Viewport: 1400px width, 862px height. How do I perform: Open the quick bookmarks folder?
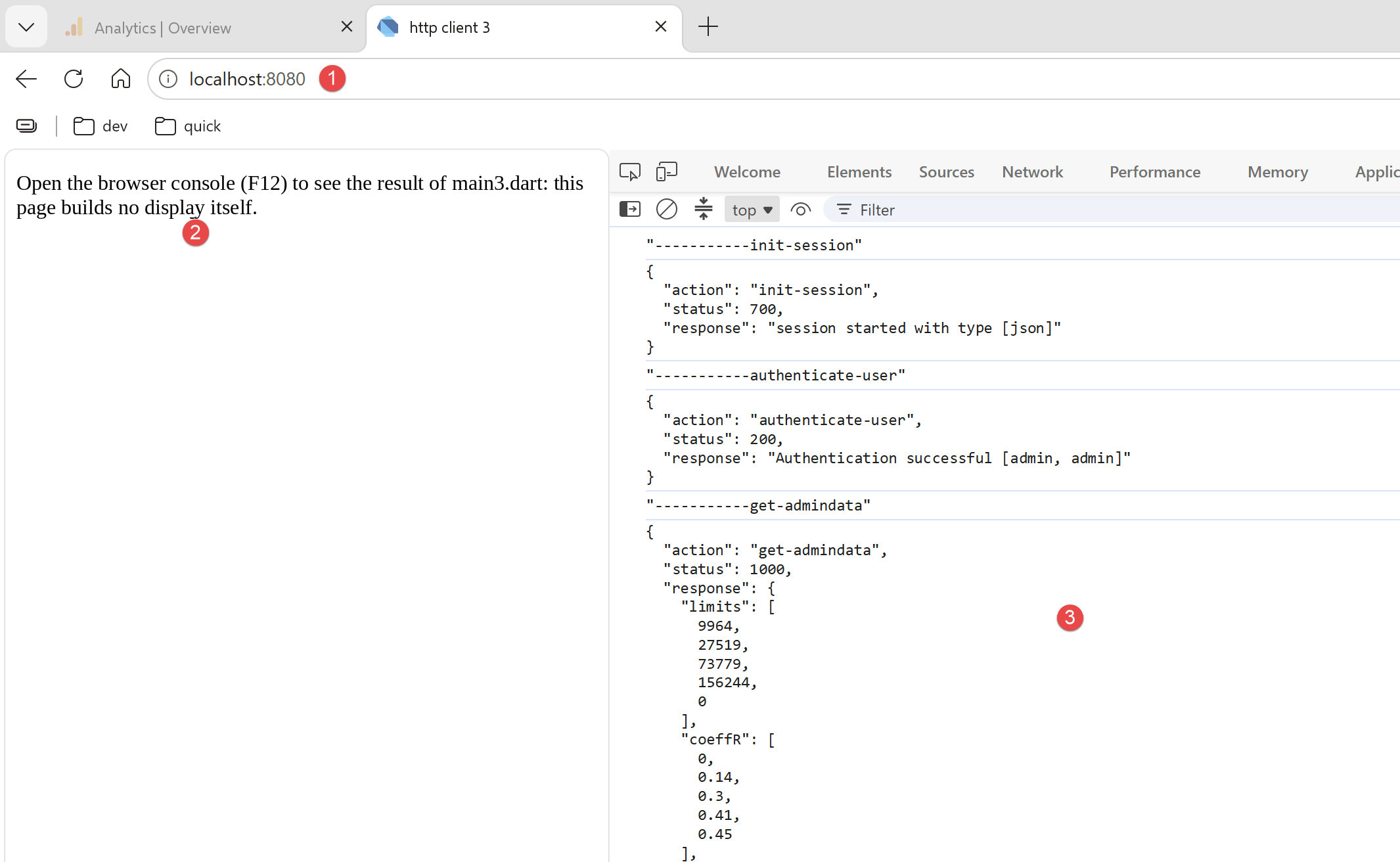coord(188,126)
